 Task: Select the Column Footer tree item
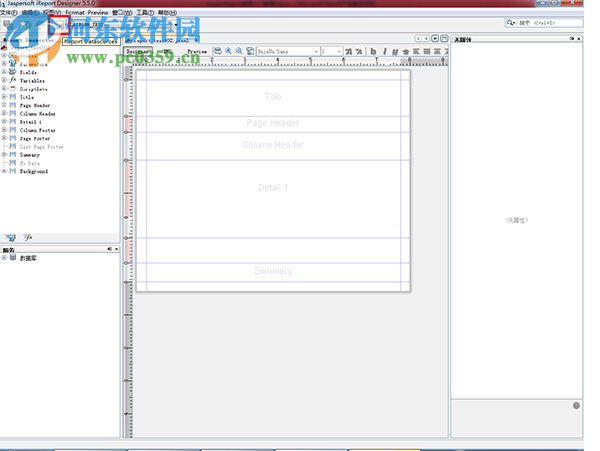38,130
